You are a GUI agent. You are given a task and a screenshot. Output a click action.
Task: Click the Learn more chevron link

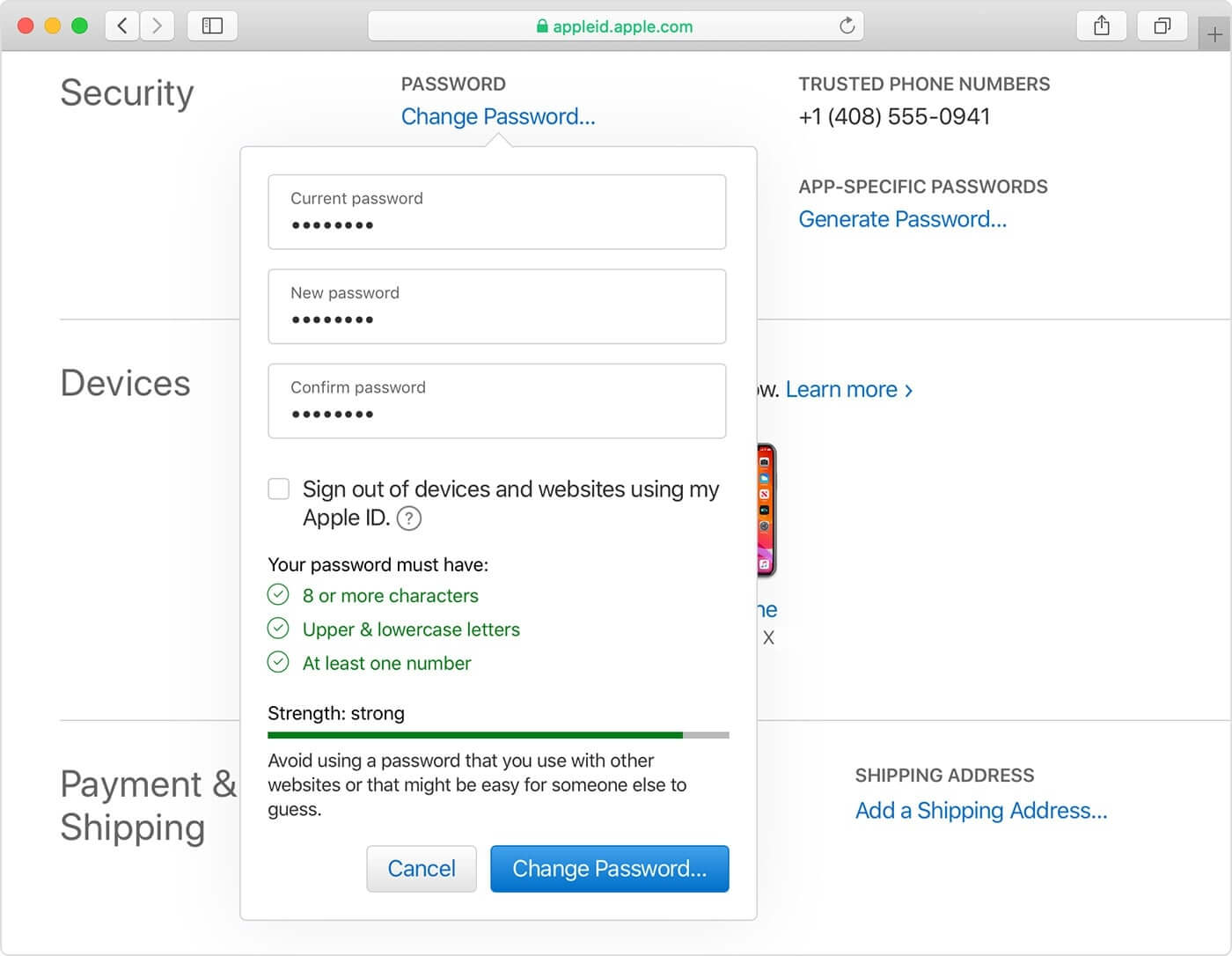click(849, 390)
